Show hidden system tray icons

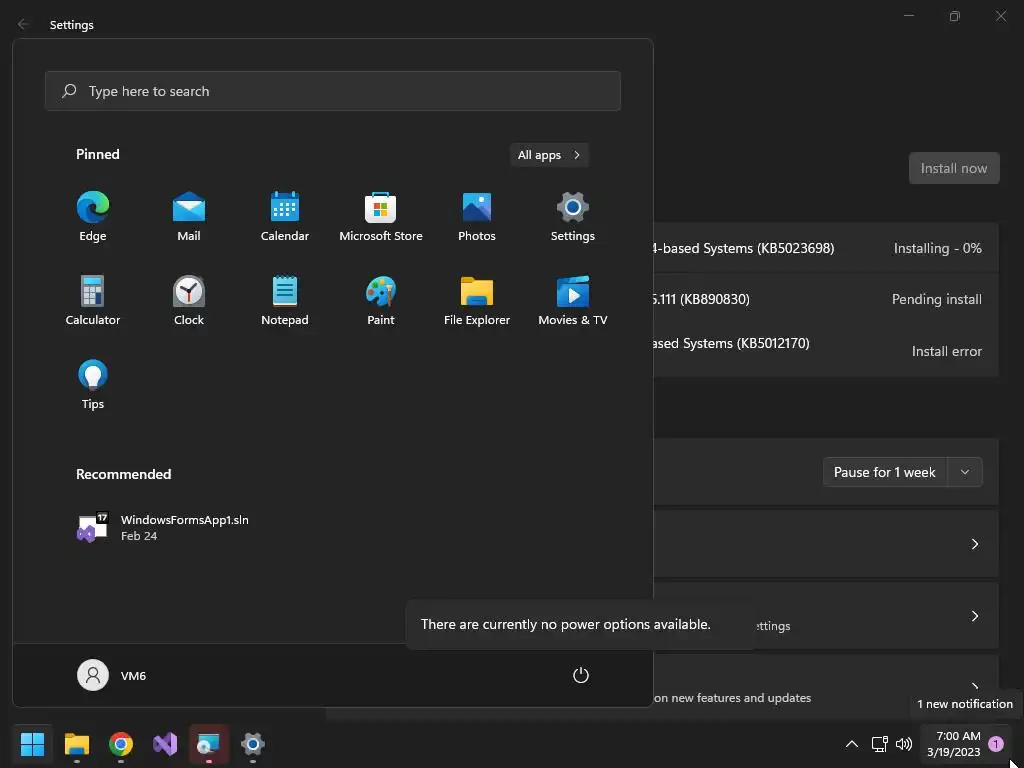tap(852, 743)
